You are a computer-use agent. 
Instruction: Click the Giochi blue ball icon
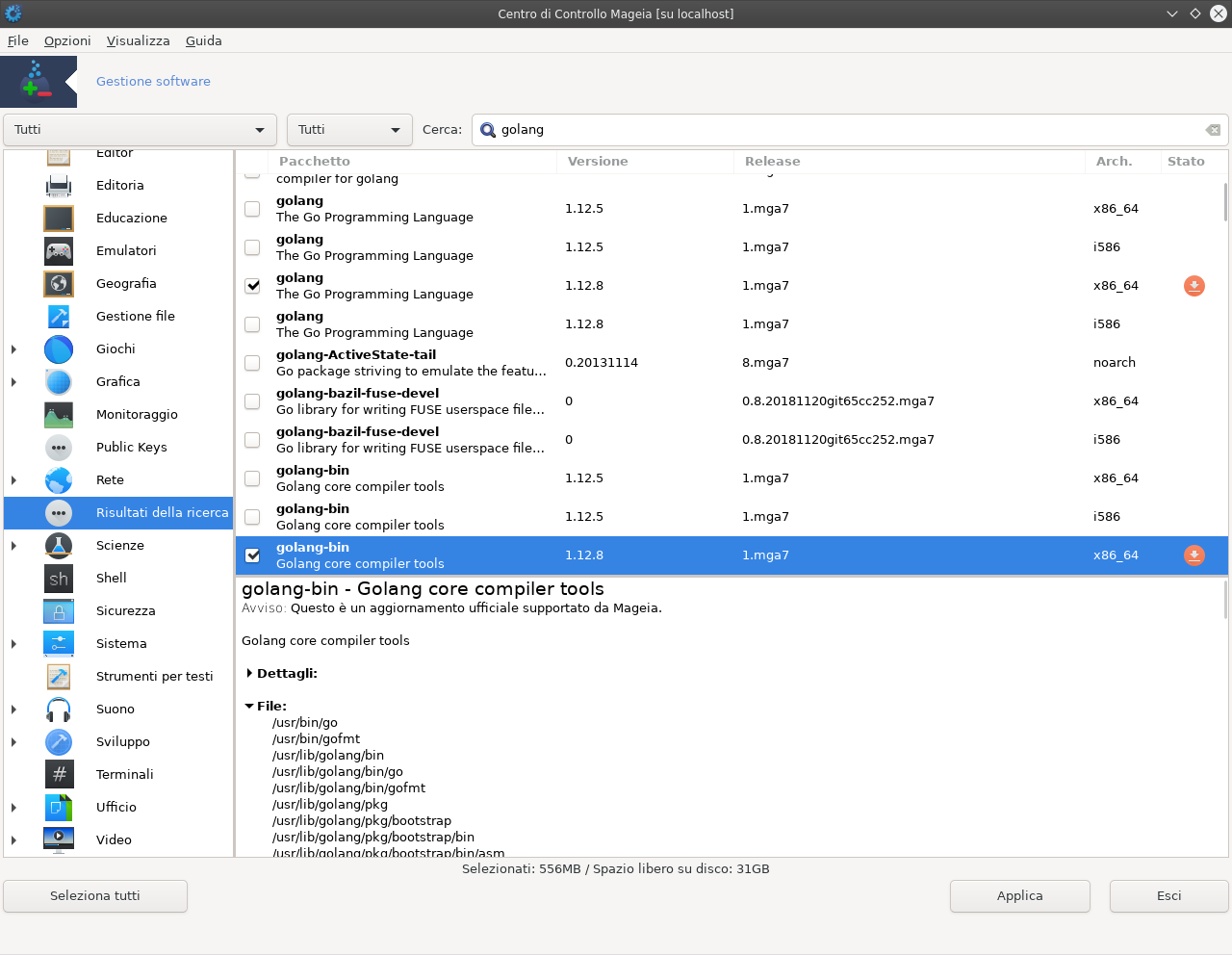(59, 348)
